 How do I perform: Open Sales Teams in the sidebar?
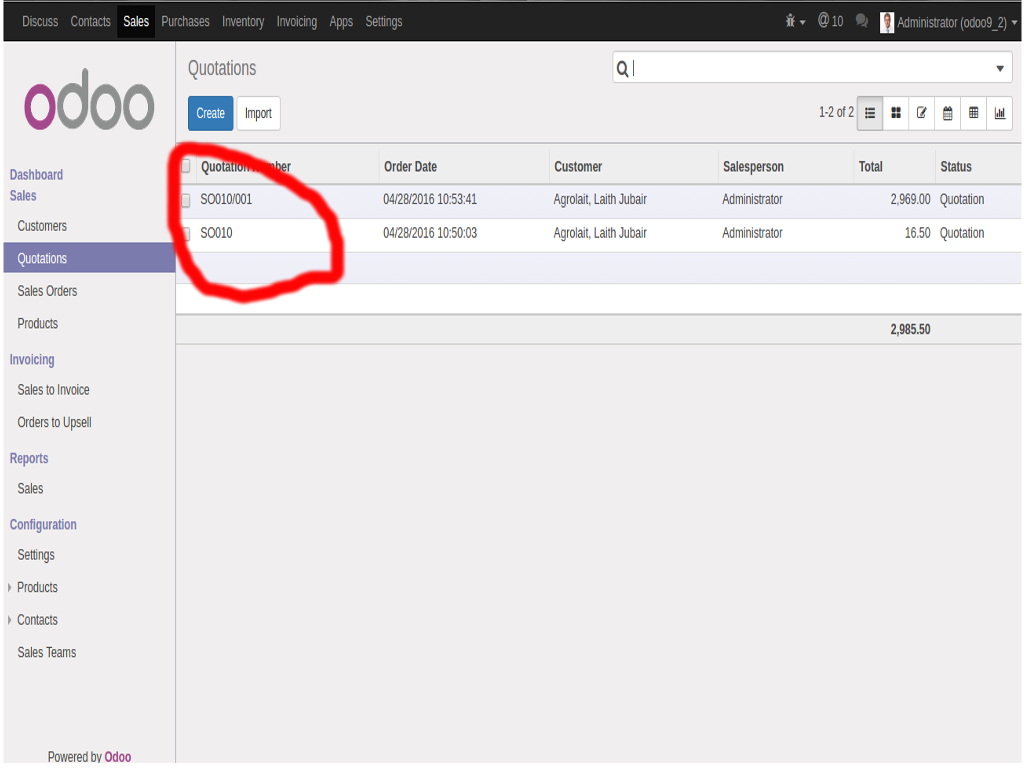pos(46,653)
